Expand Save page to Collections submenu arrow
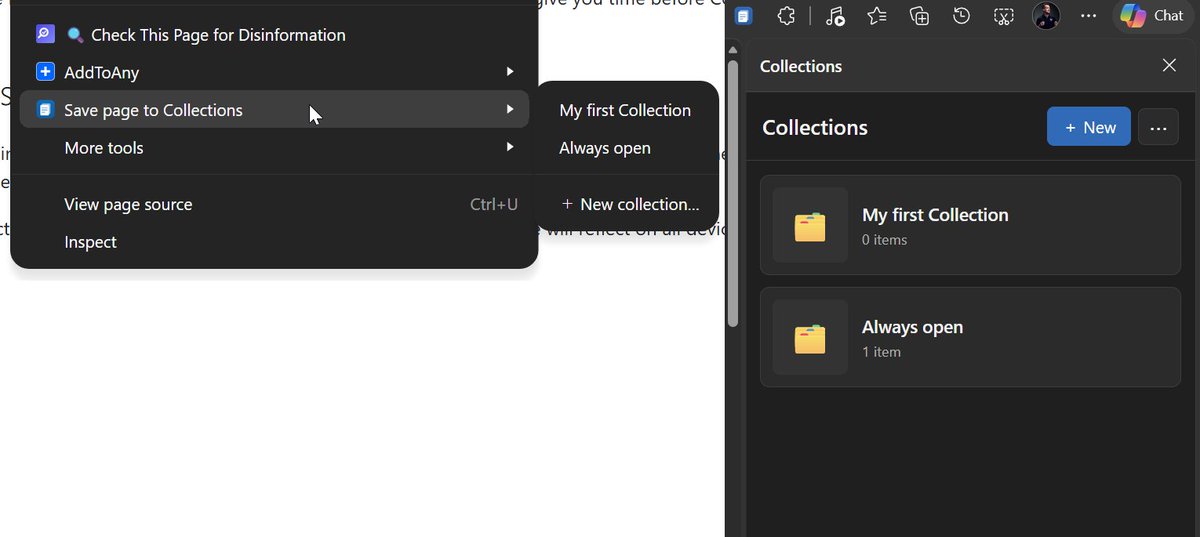 (x=510, y=109)
